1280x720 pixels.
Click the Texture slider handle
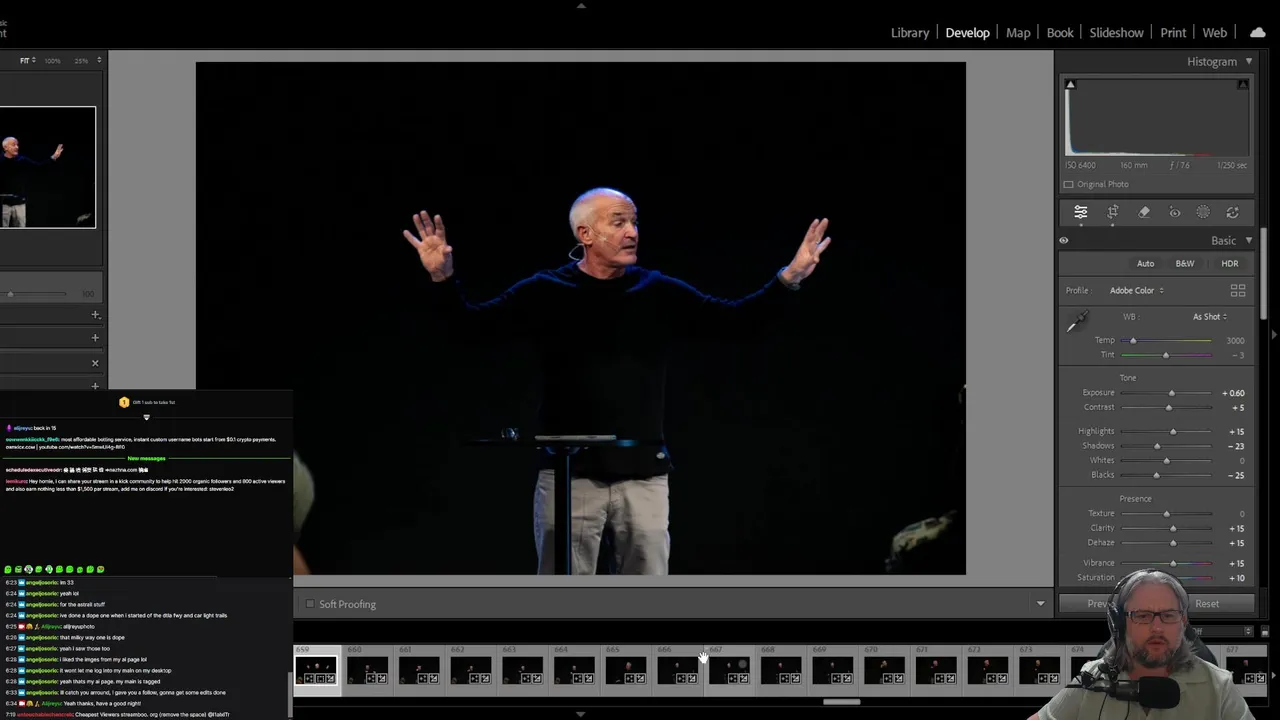[x=1166, y=514]
